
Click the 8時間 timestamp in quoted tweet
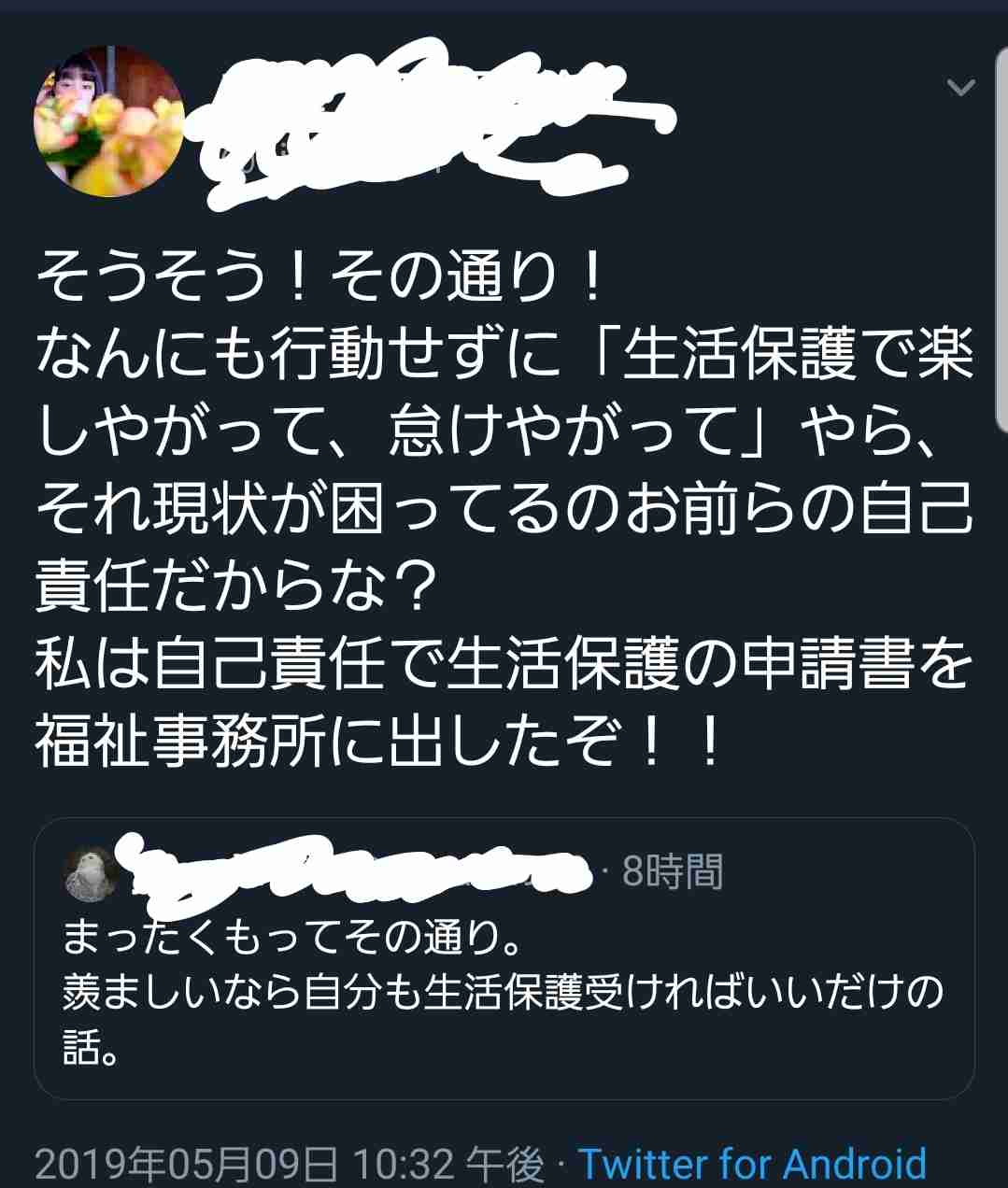pyautogui.click(x=673, y=871)
